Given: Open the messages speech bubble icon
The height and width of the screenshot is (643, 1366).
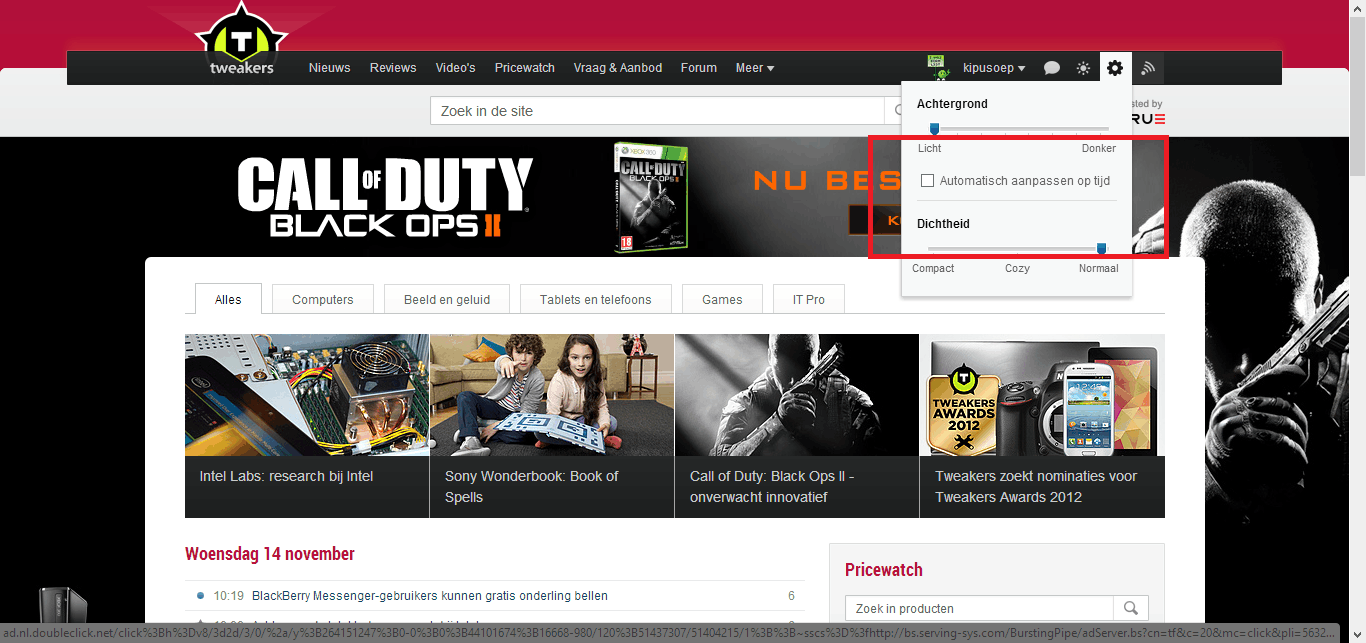Looking at the screenshot, I should (x=1052, y=68).
